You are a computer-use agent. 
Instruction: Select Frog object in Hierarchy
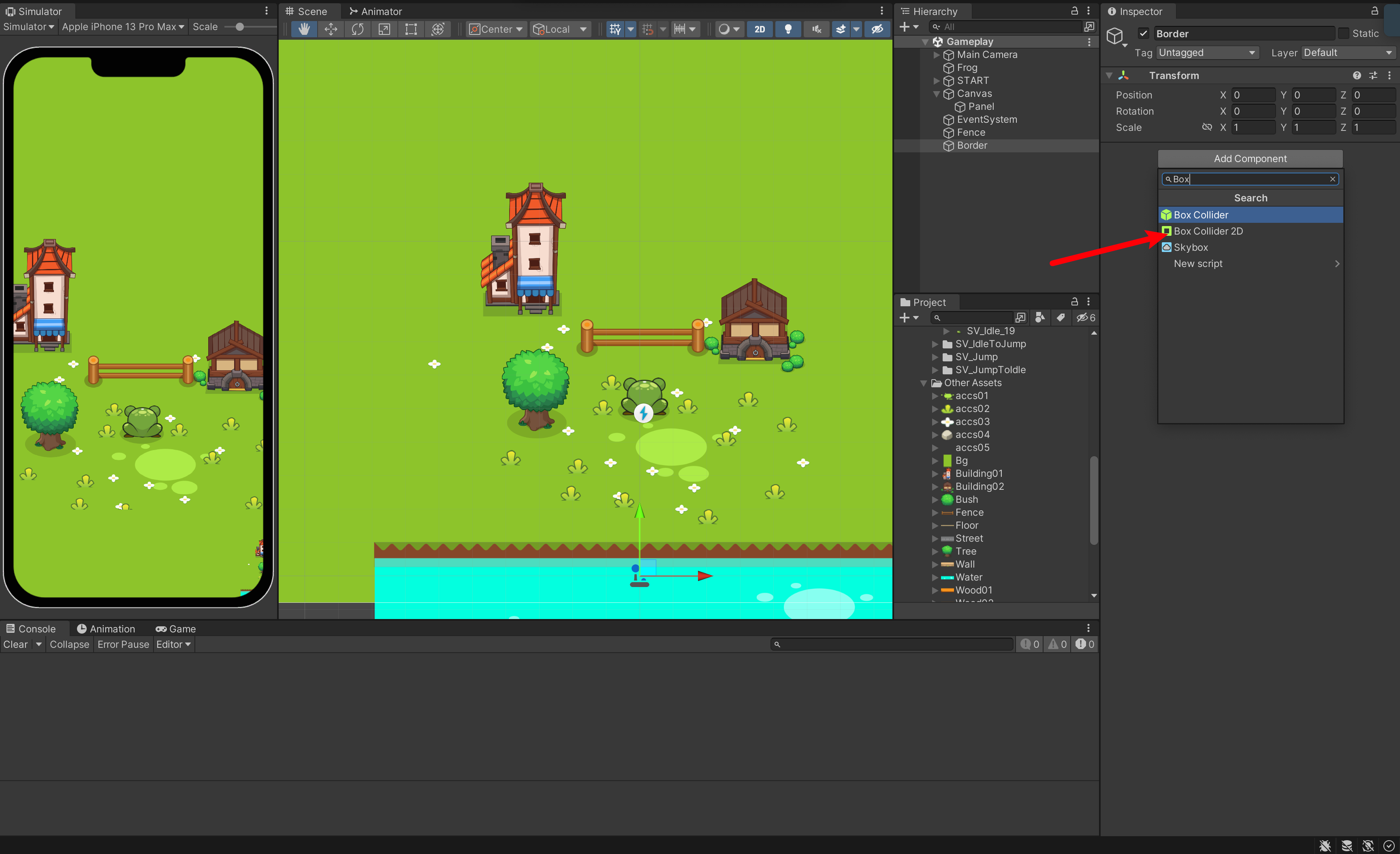pyautogui.click(x=967, y=68)
